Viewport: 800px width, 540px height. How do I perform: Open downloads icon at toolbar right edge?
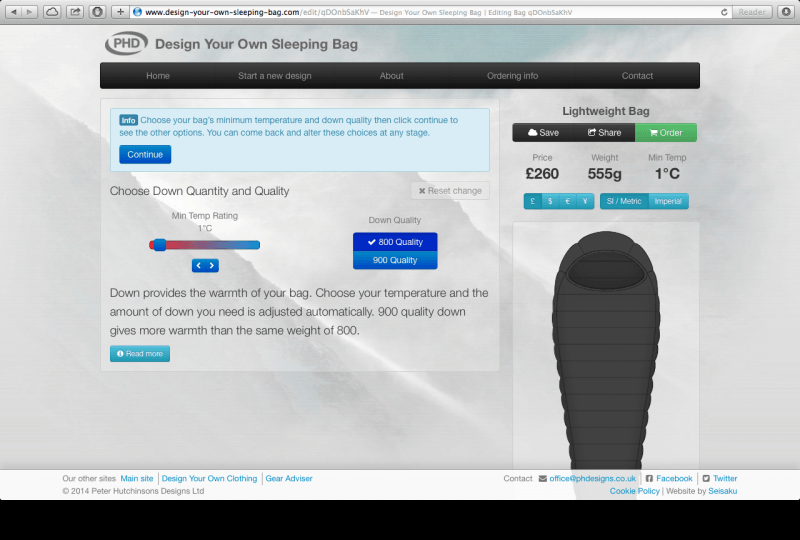(x=786, y=12)
